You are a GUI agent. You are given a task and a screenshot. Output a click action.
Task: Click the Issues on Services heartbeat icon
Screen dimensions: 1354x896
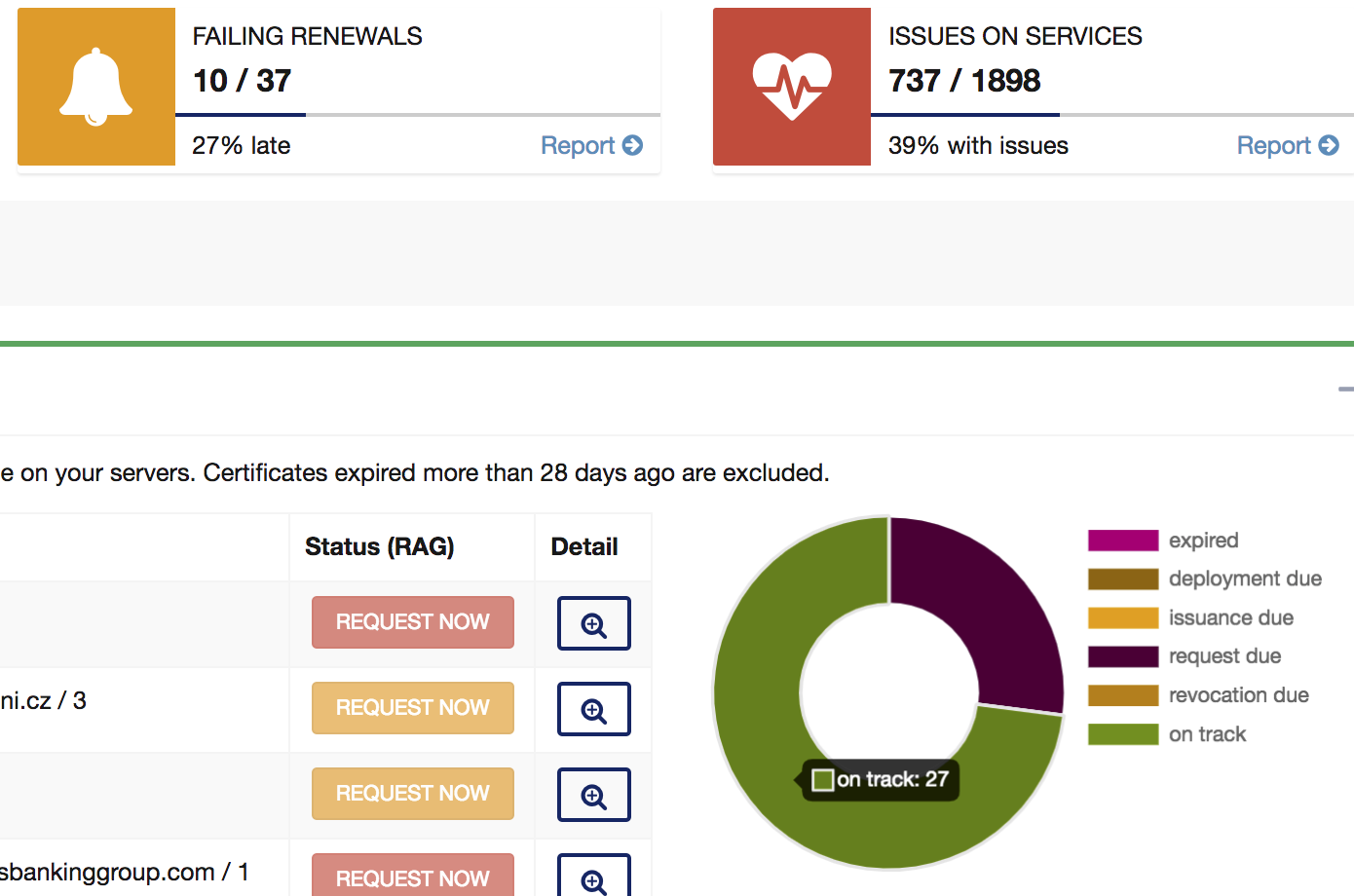792,87
